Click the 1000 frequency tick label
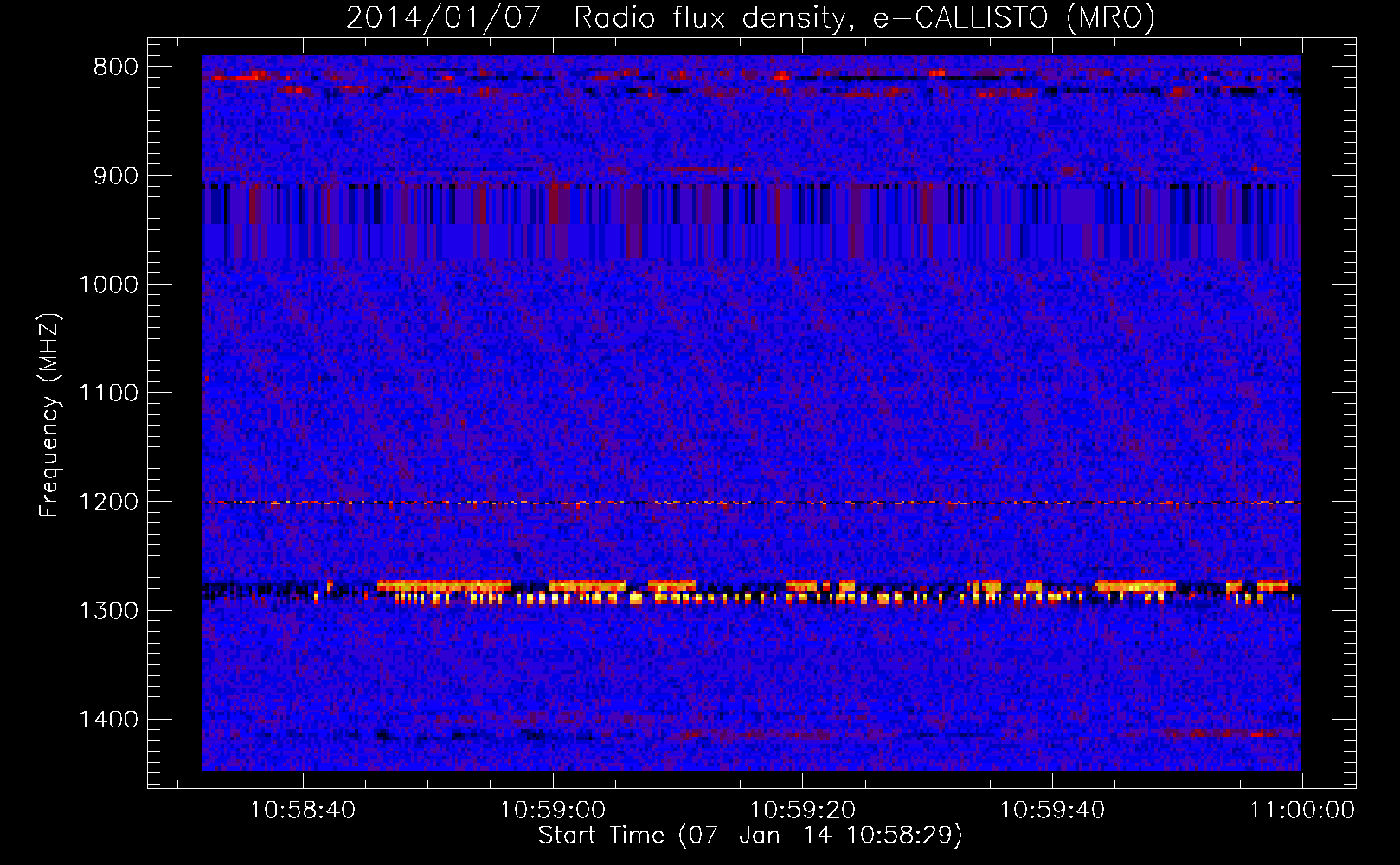This screenshot has width=1400, height=865. pyautogui.click(x=108, y=285)
